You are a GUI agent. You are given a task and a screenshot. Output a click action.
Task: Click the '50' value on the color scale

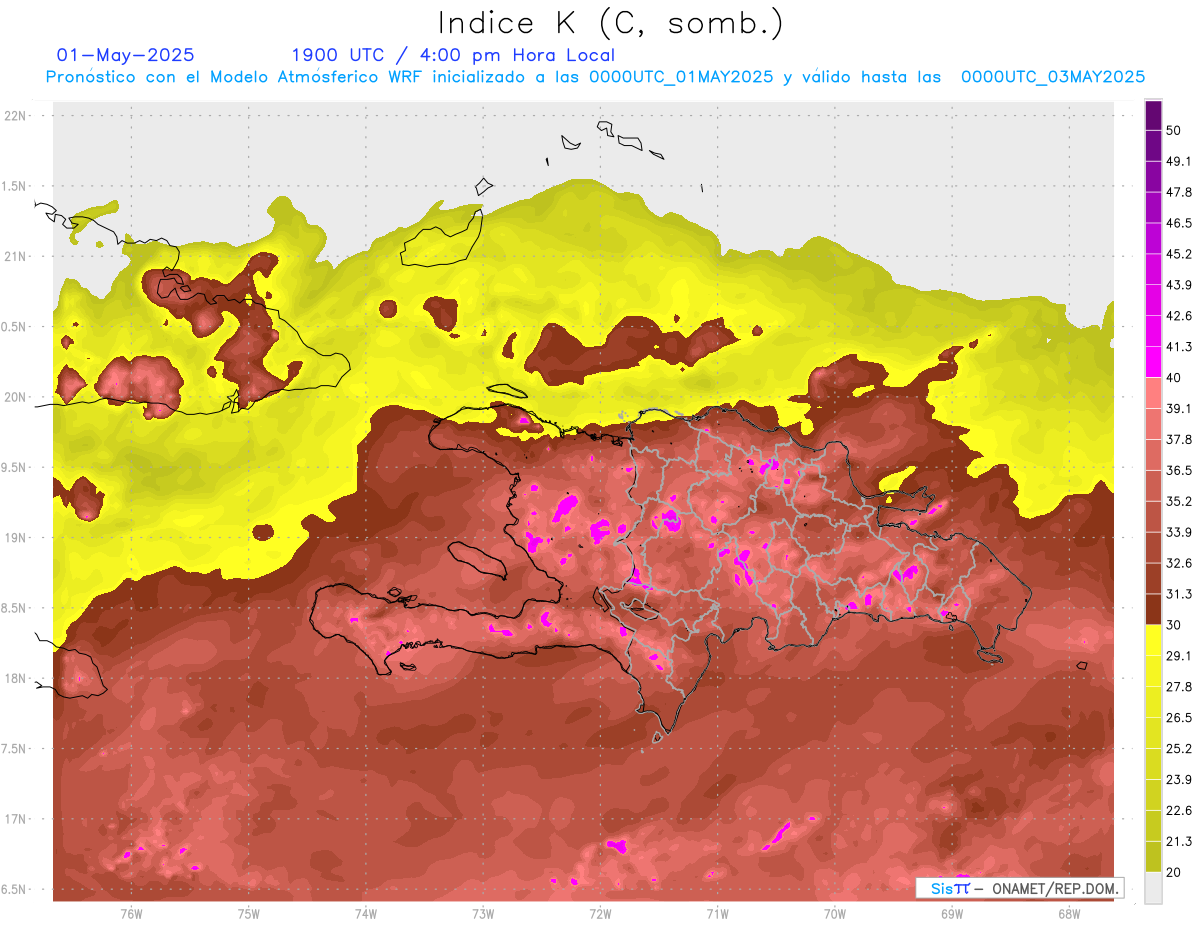(x=1174, y=130)
